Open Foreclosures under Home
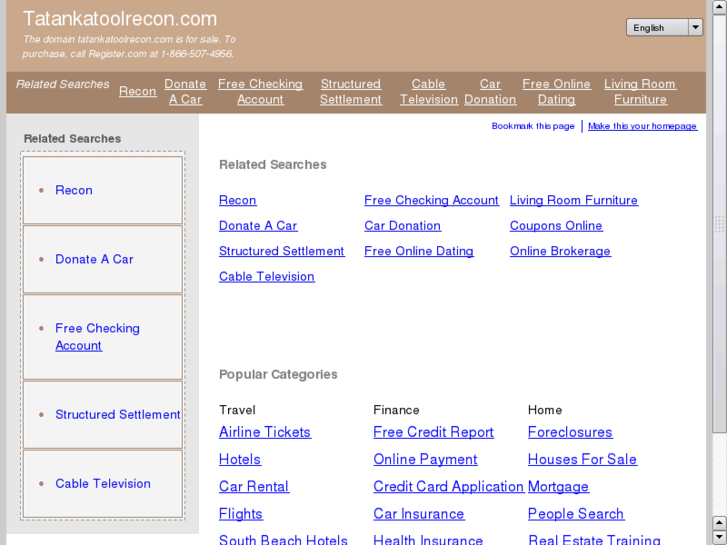The width and height of the screenshot is (727, 545). pyautogui.click(x=570, y=432)
